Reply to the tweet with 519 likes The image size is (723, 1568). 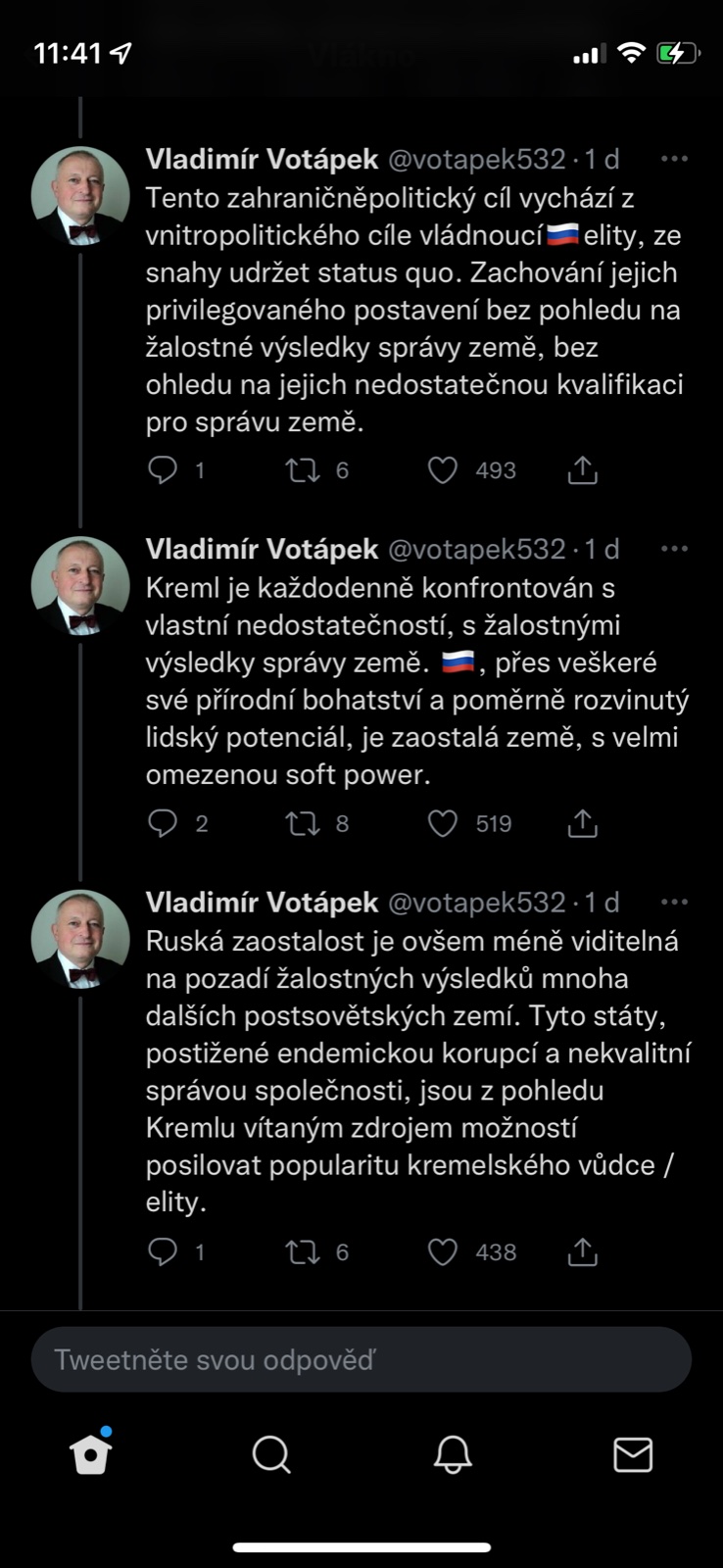(x=163, y=823)
